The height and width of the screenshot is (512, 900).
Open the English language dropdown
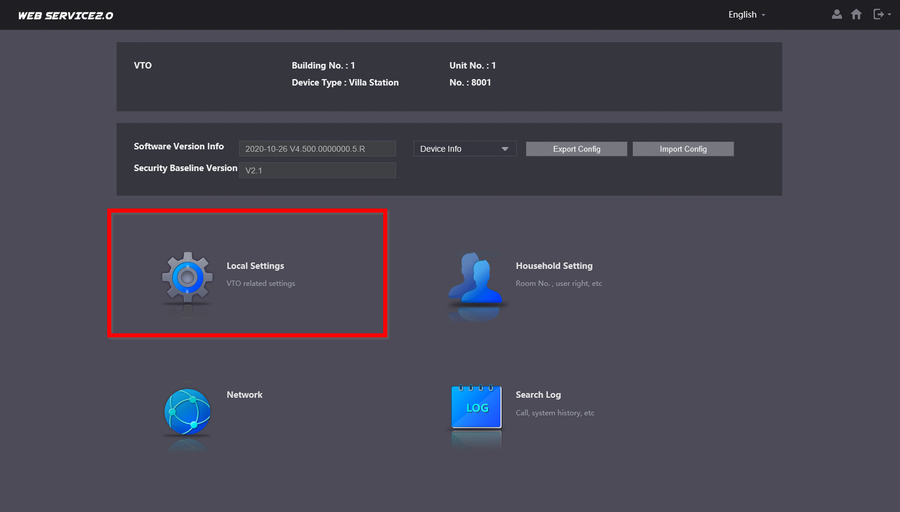tap(747, 15)
